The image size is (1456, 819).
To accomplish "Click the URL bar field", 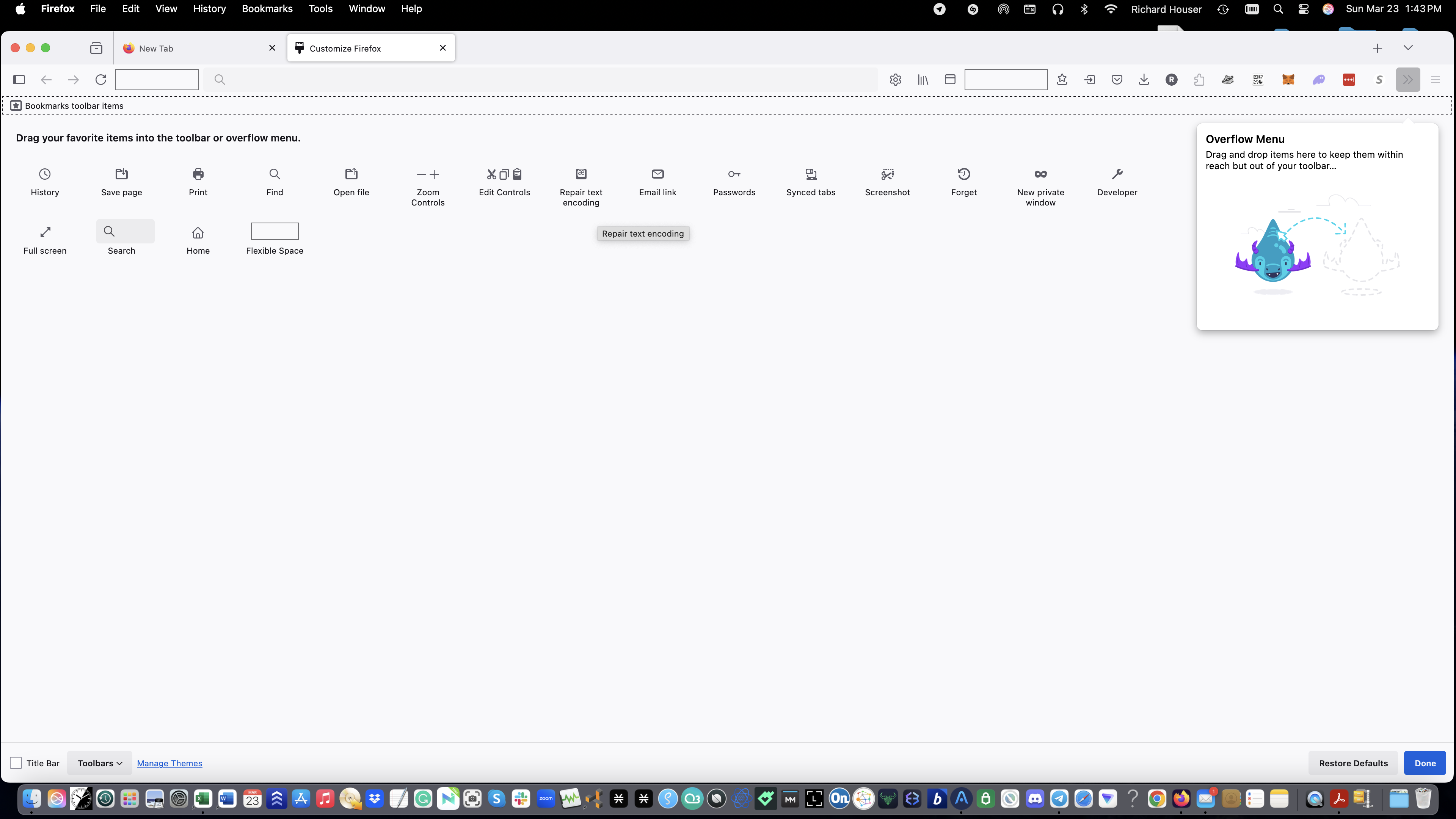I will click(540, 80).
